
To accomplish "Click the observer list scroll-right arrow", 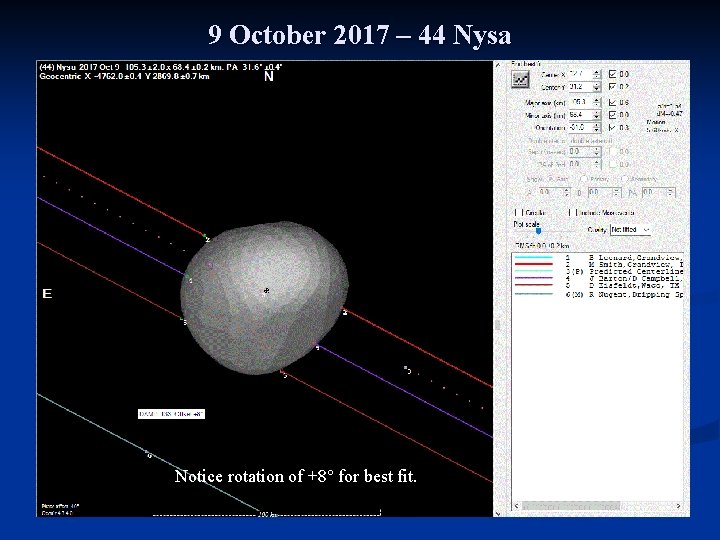I will coord(678,506).
